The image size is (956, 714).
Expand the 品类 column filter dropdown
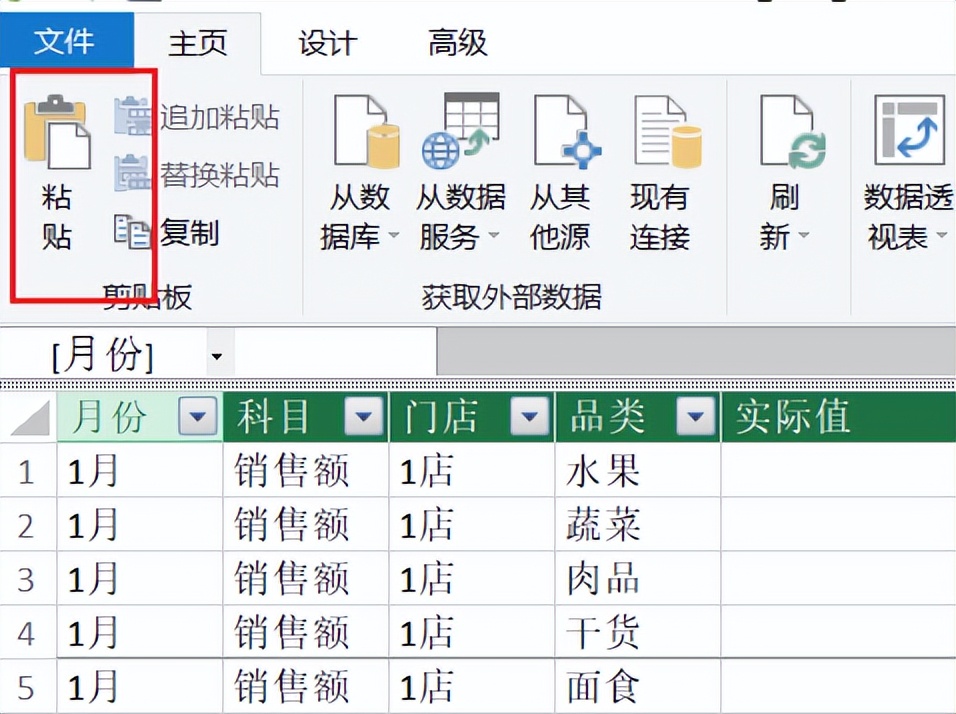695,416
